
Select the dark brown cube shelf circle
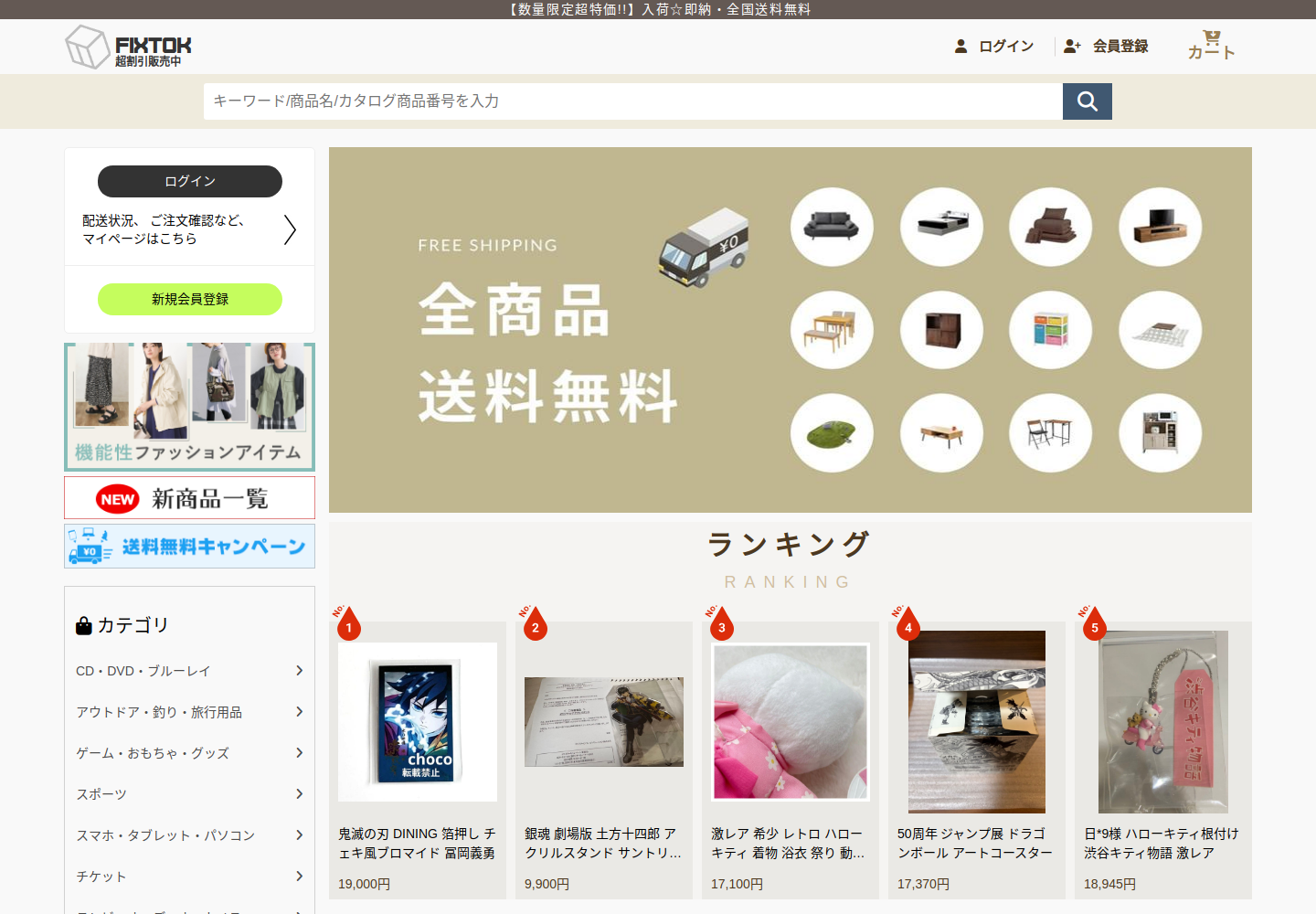pyautogui.click(x=941, y=330)
